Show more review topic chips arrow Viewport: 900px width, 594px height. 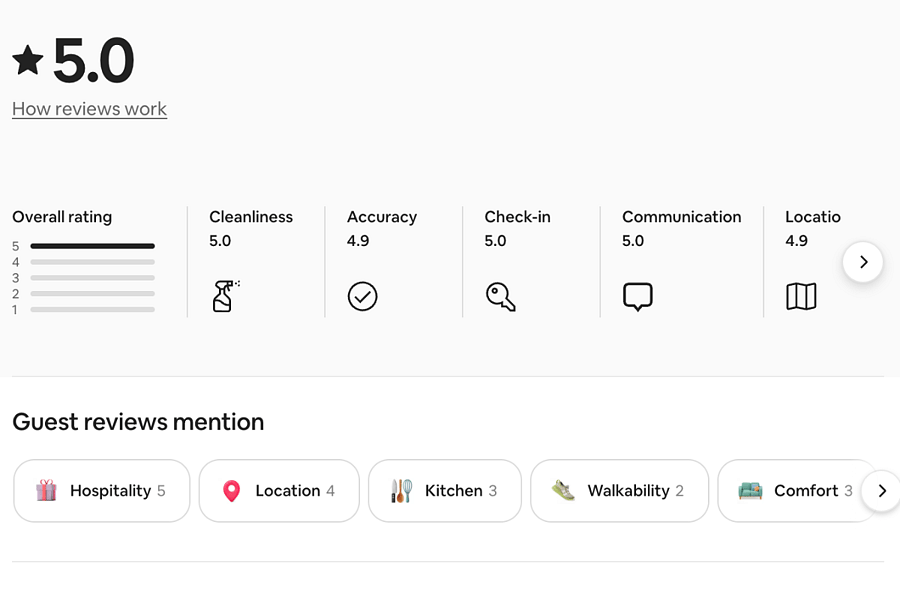click(882, 491)
